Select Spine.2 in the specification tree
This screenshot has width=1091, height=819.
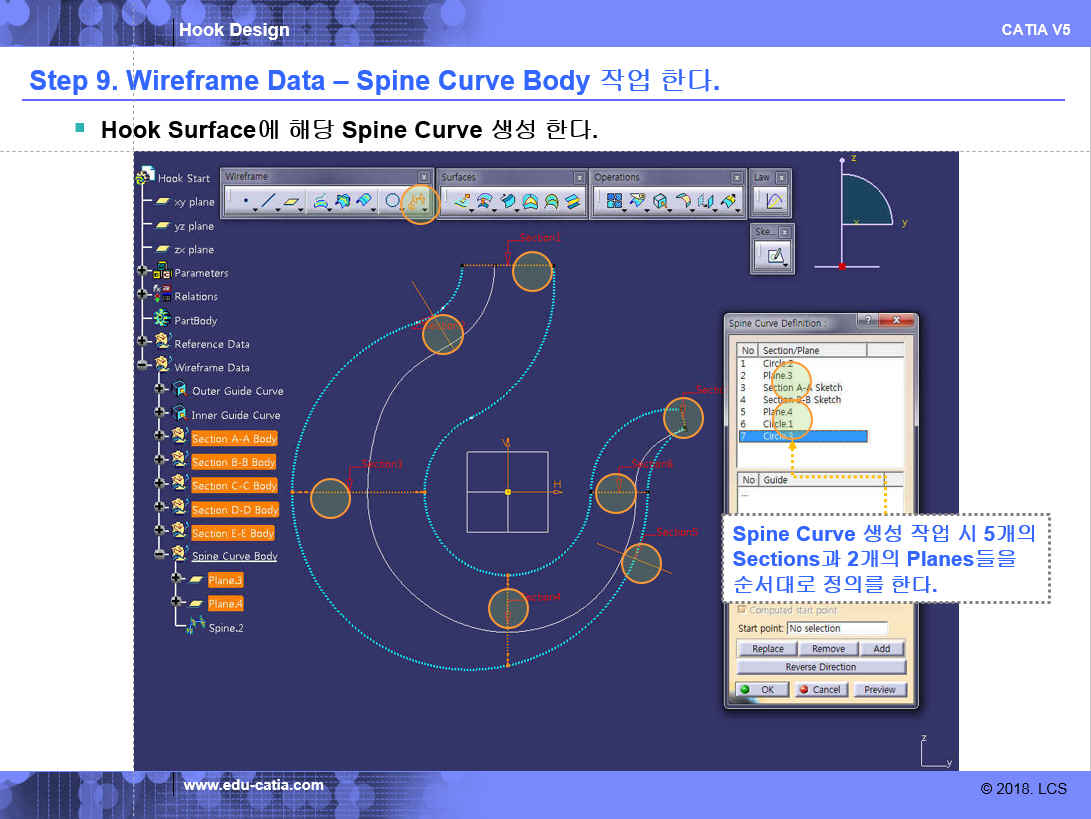[225, 628]
